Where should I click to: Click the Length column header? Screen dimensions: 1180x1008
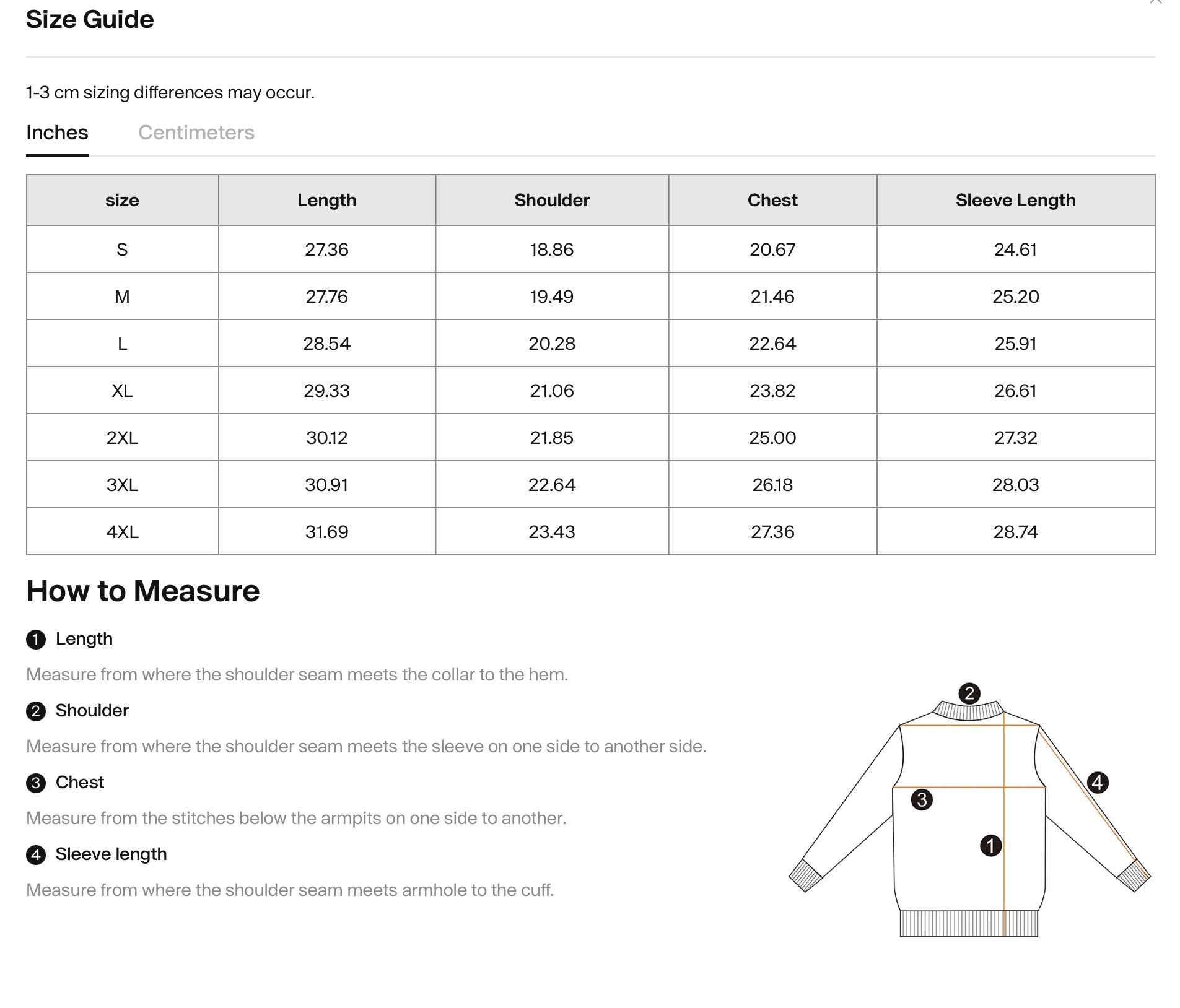[x=327, y=200]
